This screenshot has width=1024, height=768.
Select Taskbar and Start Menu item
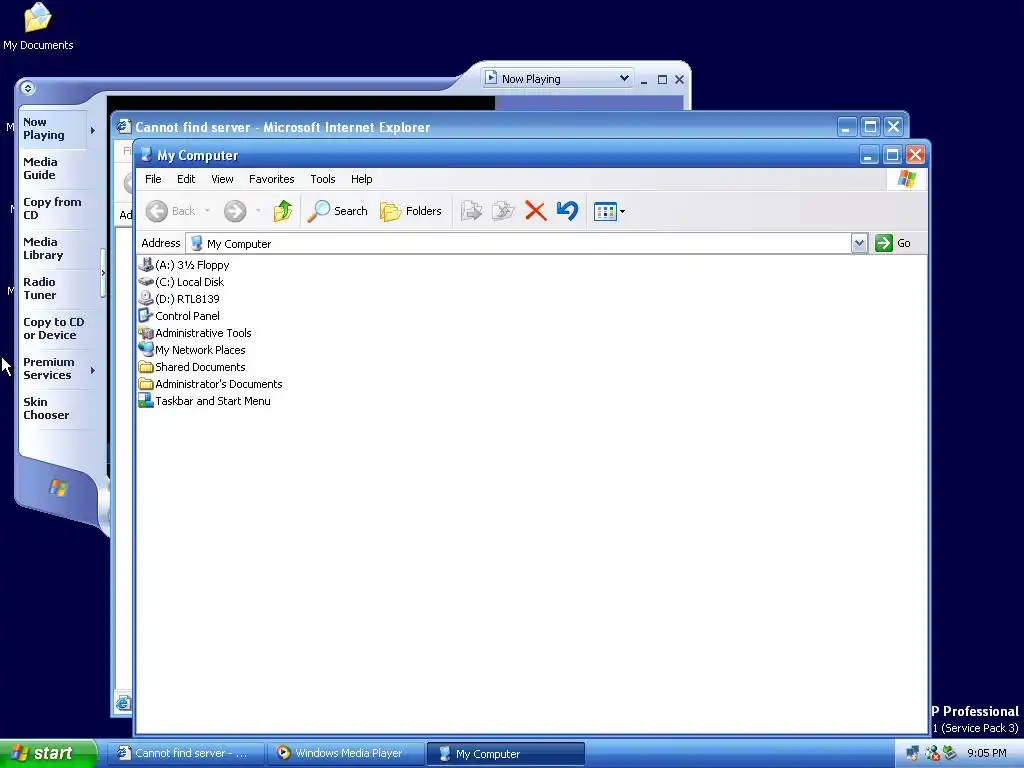[205, 400]
